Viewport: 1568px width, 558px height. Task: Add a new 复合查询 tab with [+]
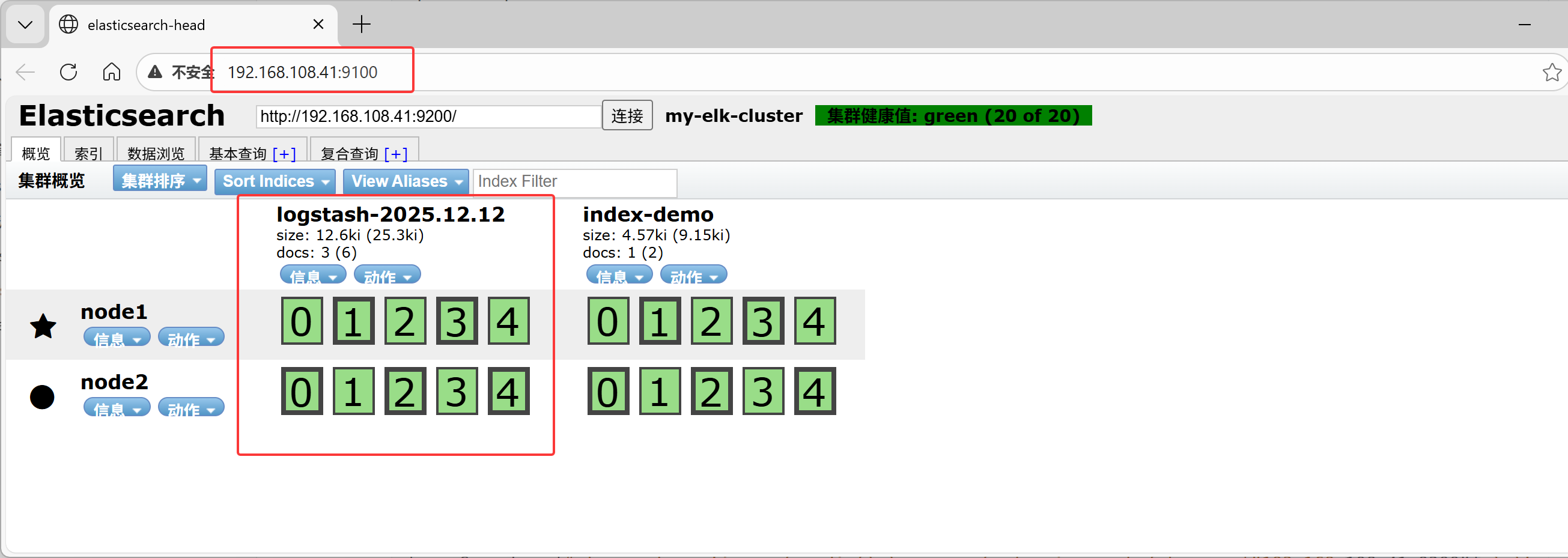[x=397, y=154]
